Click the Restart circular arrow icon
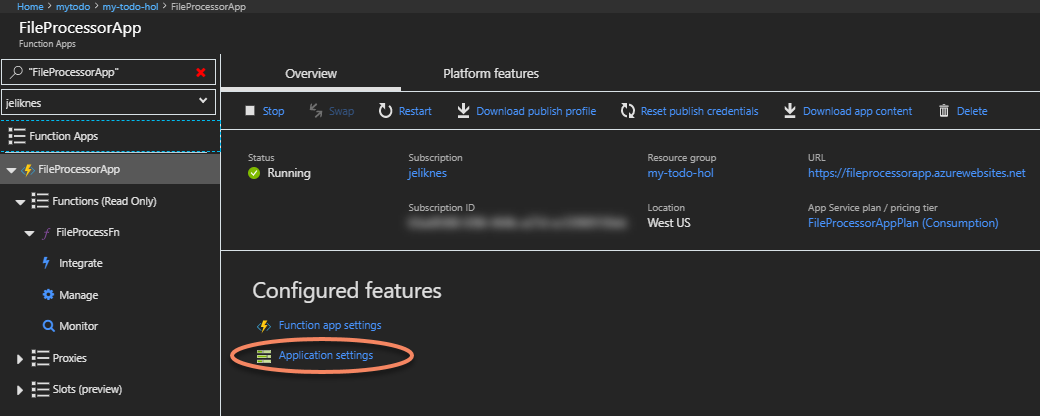The height and width of the screenshot is (416, 1040). (385, 111)
